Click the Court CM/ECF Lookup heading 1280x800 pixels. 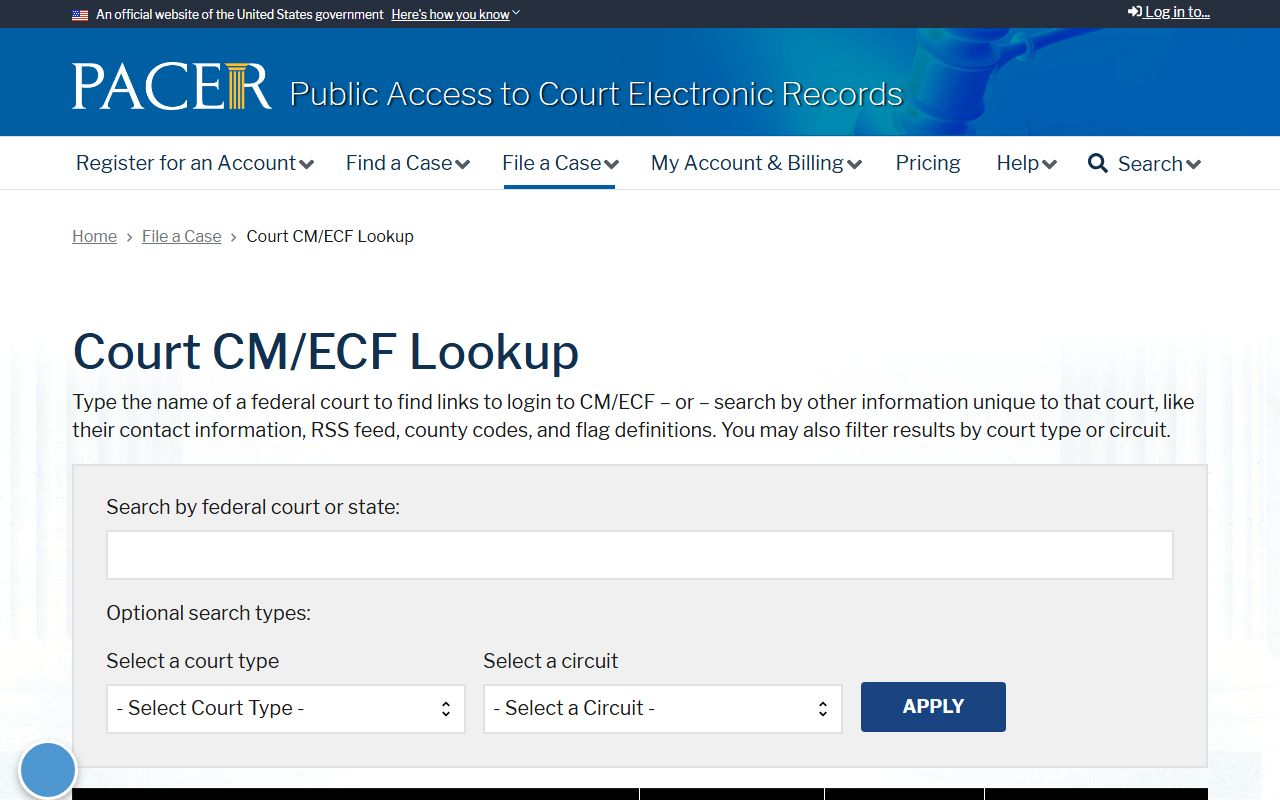point(326,352)
